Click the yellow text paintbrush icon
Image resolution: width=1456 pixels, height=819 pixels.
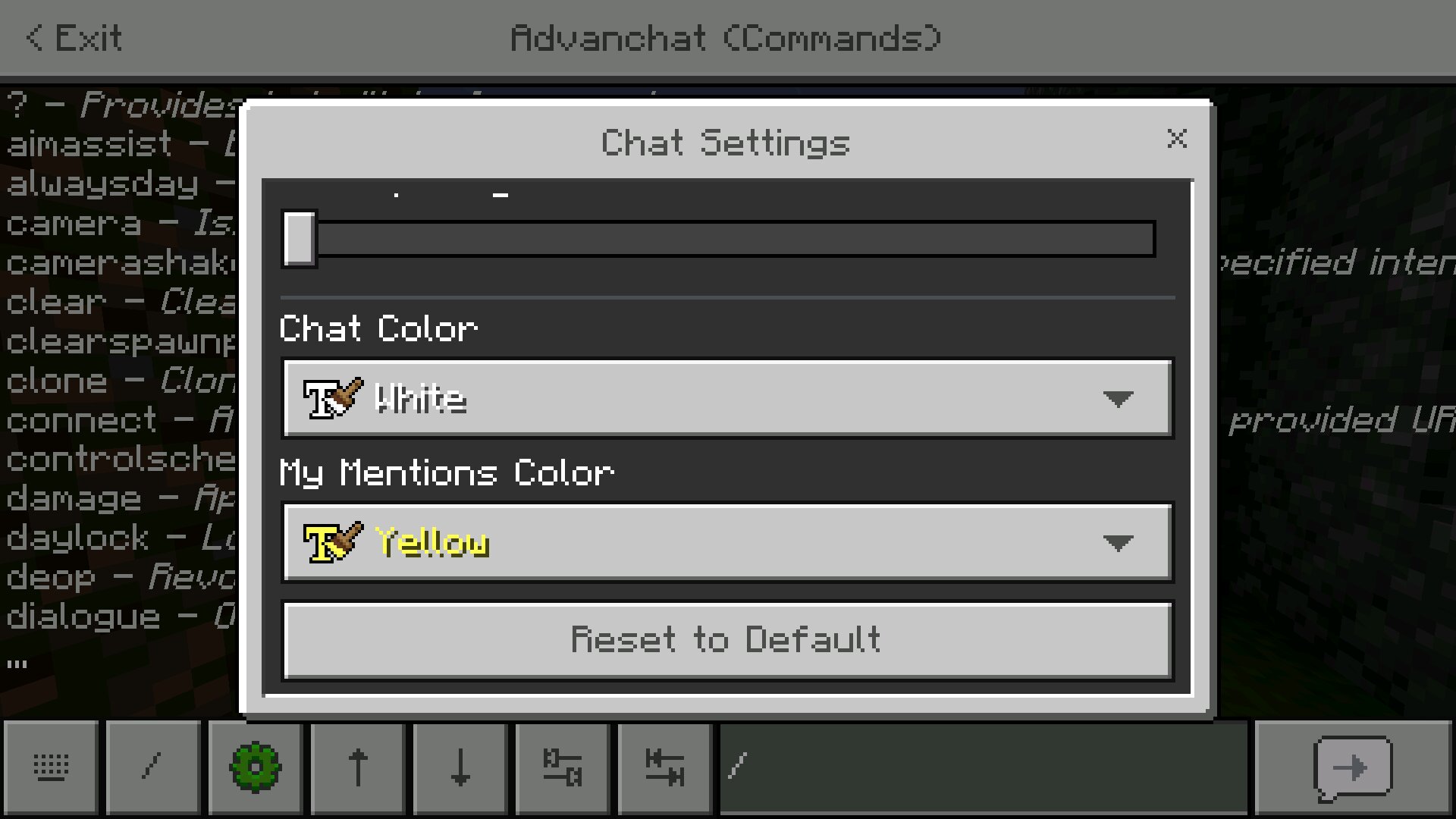333,542
